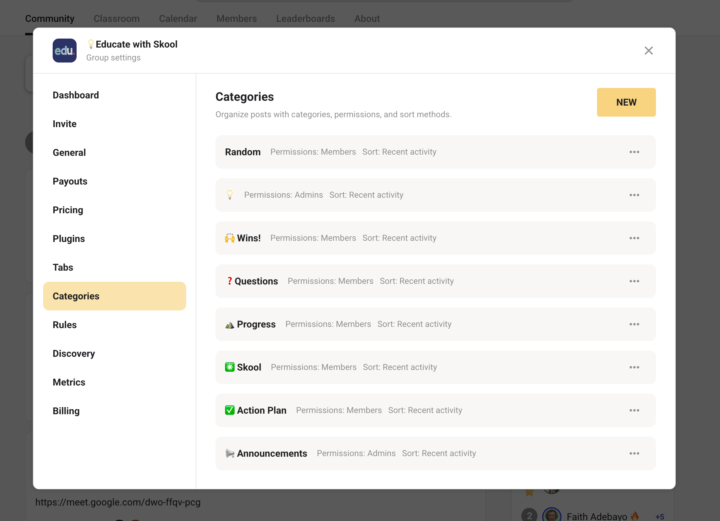The width and height of the screenshot is (720, 521).
Task: Open options menu for Progress category
Action: click(x=634, y=324)
